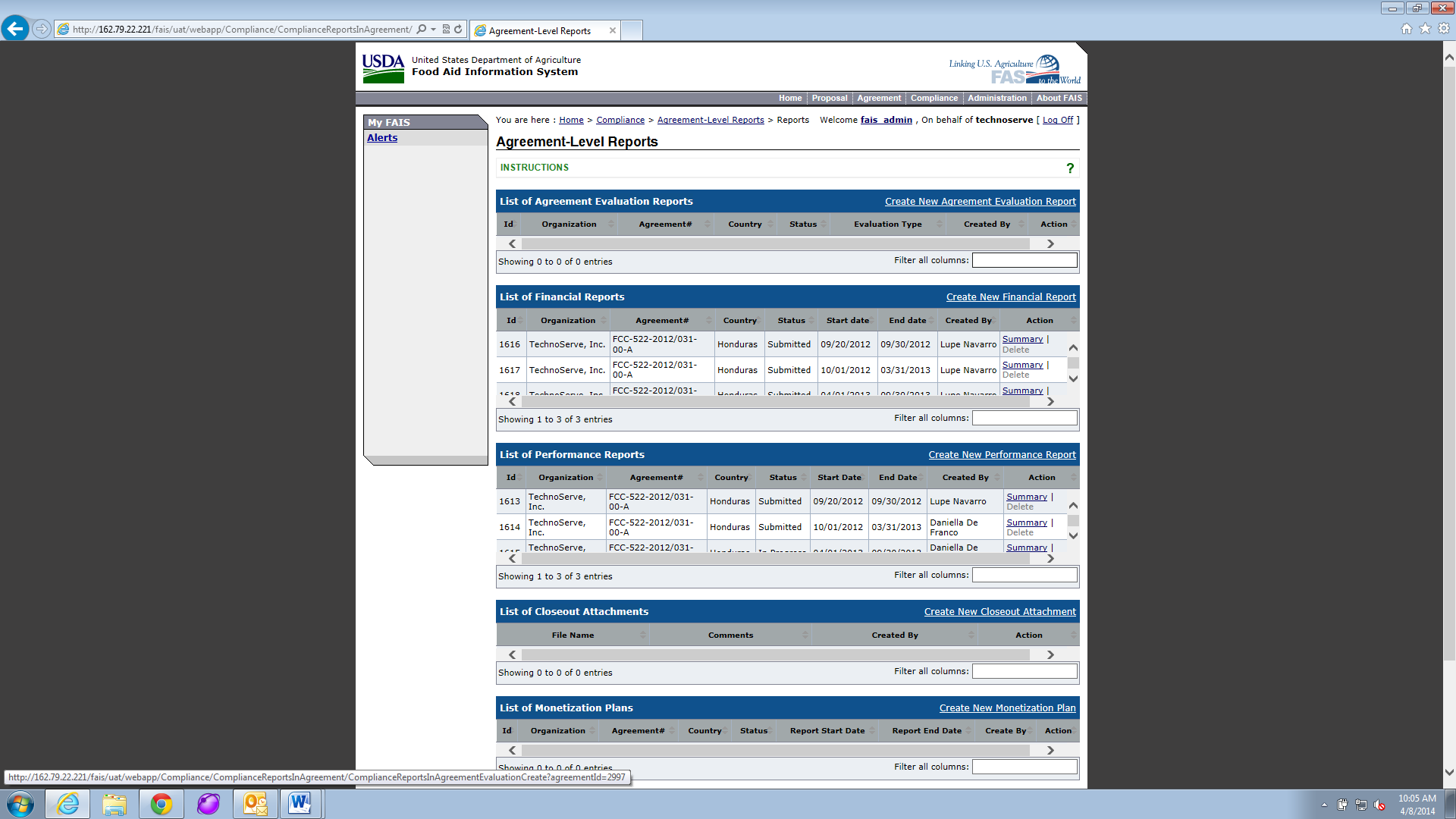Image resolution: width=1456 pixels, height=819 pixels.
Task: Open Summary for financial report 1616
Action: point(1022,339)
